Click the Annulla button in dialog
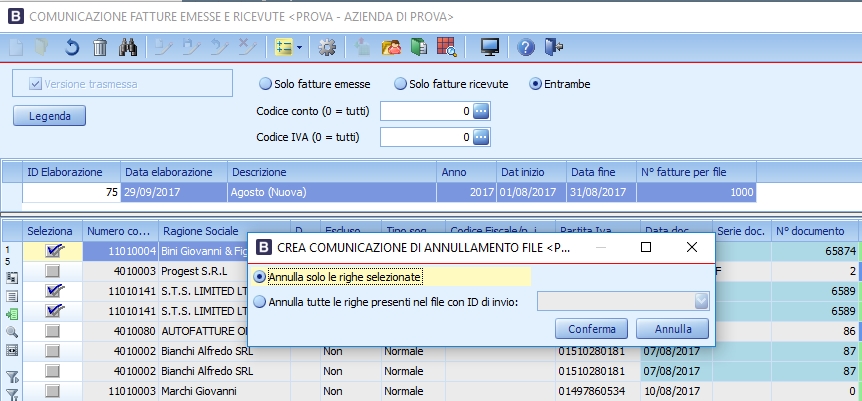Image resolution: width=862 pixels, height=401 pixels. [x=673, y=329]
